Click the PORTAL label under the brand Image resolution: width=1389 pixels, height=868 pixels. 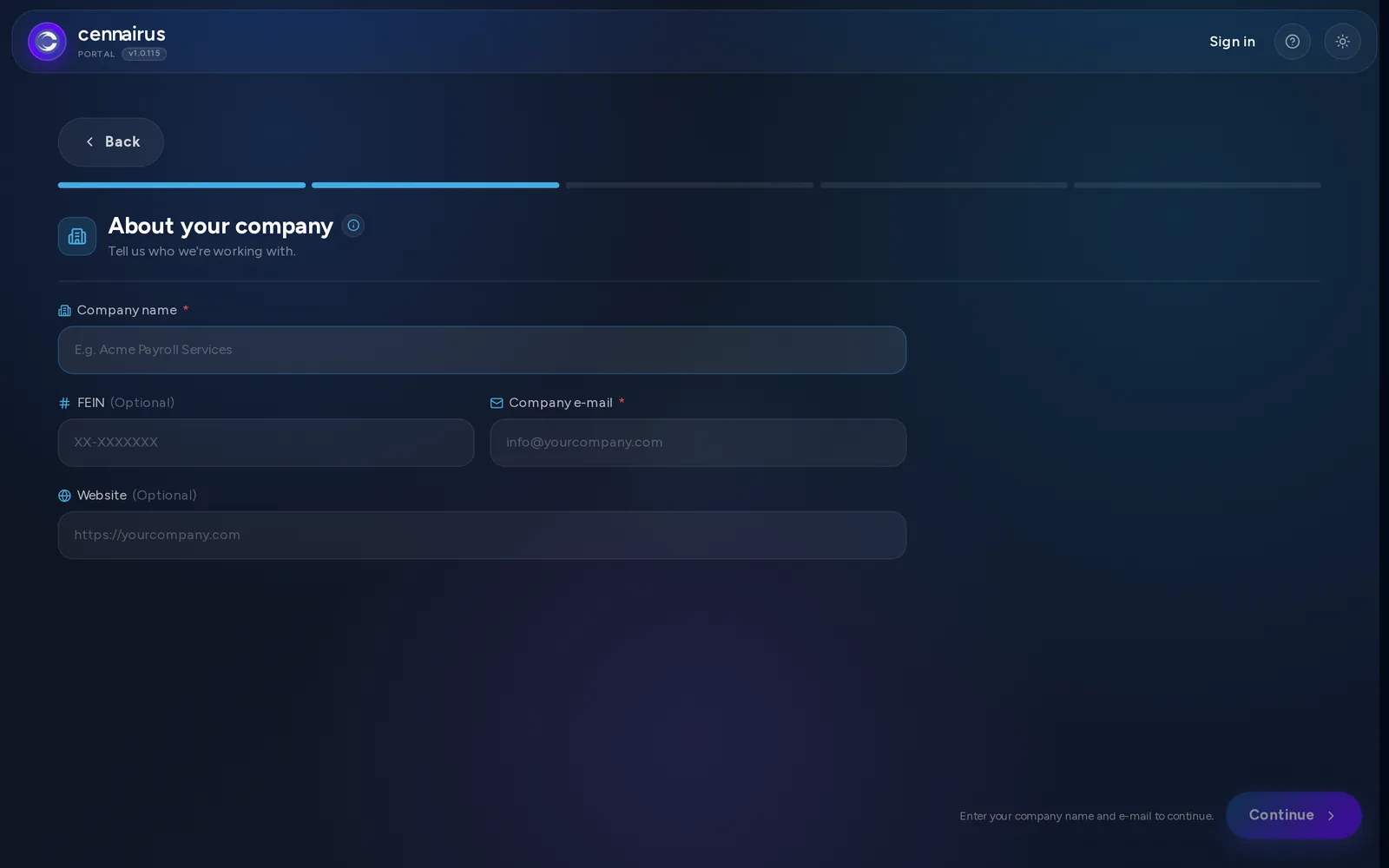coord(96,54)
